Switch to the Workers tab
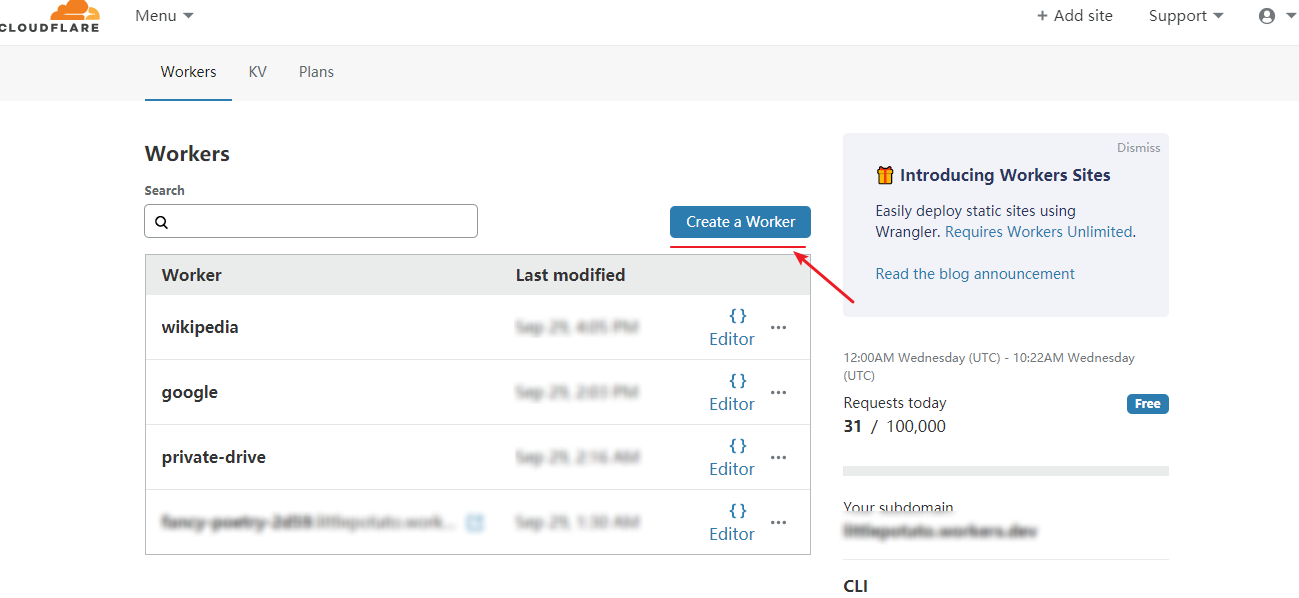The image size is (1299, 598). pos(188,72)
